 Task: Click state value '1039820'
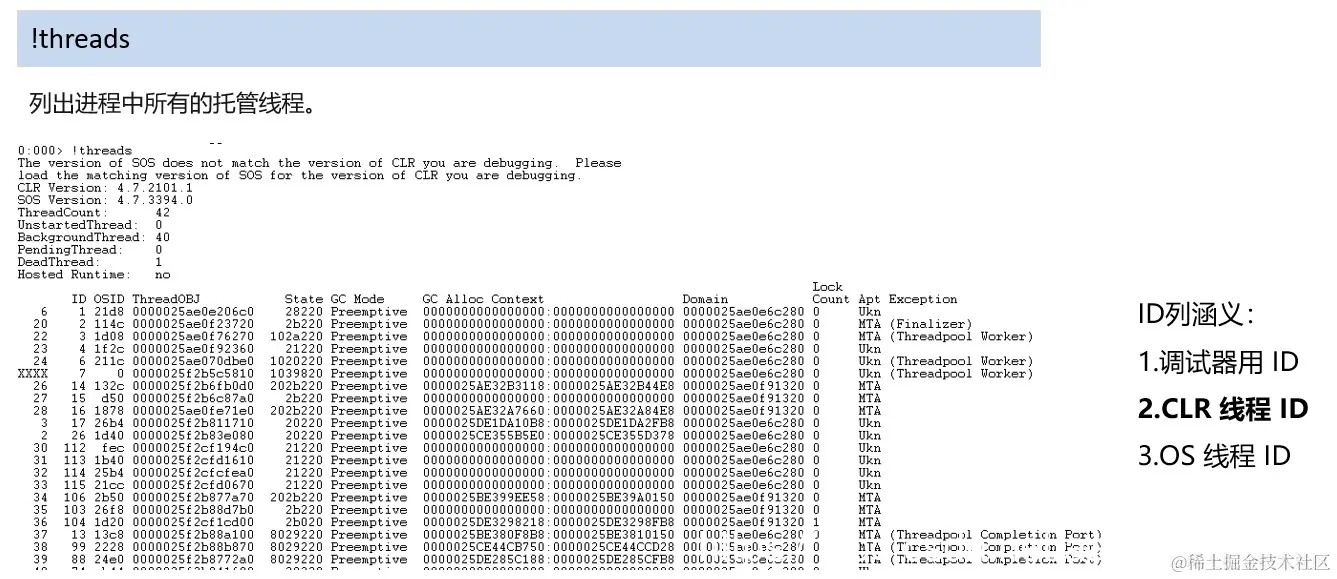coord(297,373)
